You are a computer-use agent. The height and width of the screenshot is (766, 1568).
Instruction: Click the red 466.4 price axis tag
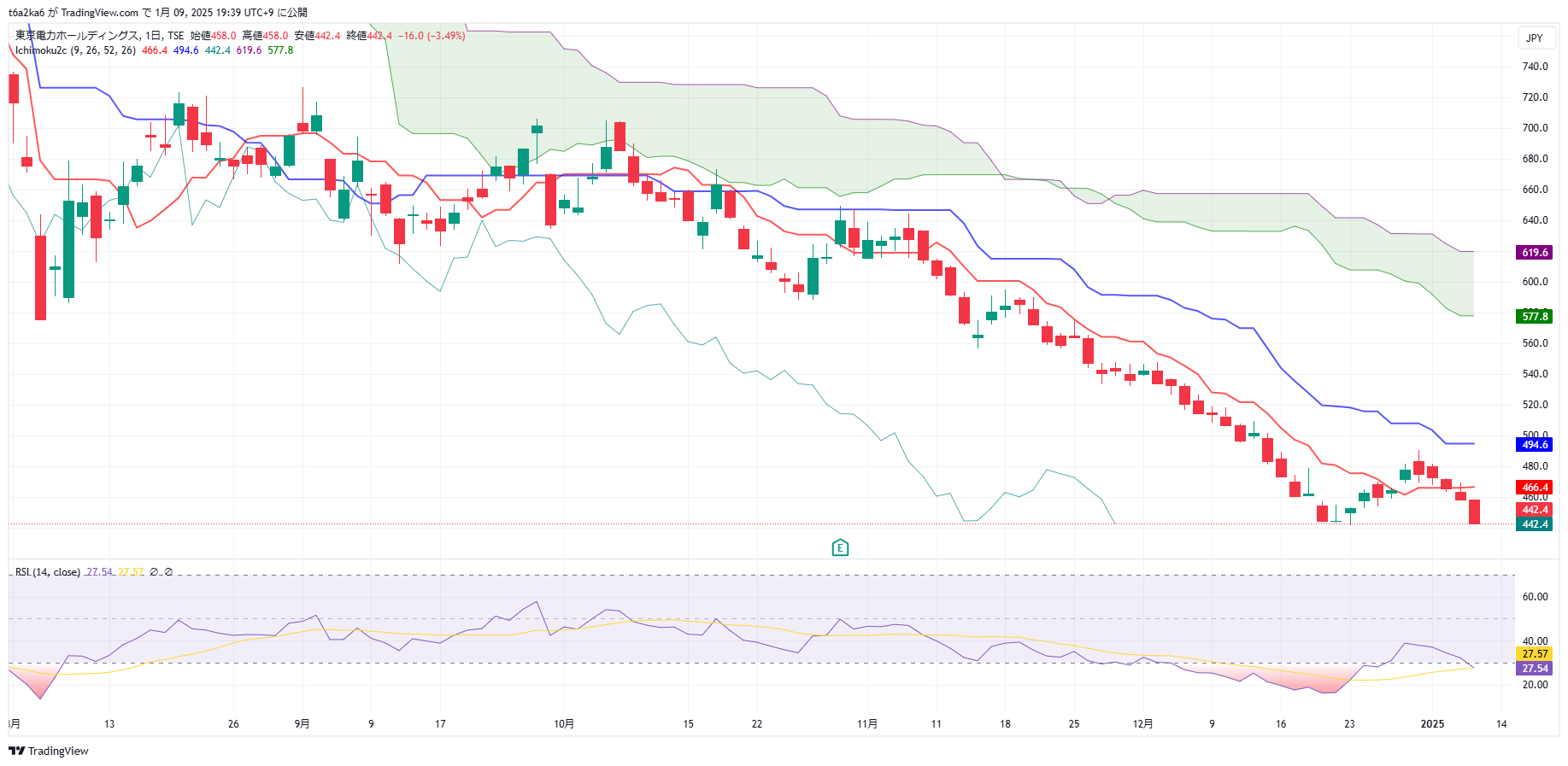[x=1534, y=488]
